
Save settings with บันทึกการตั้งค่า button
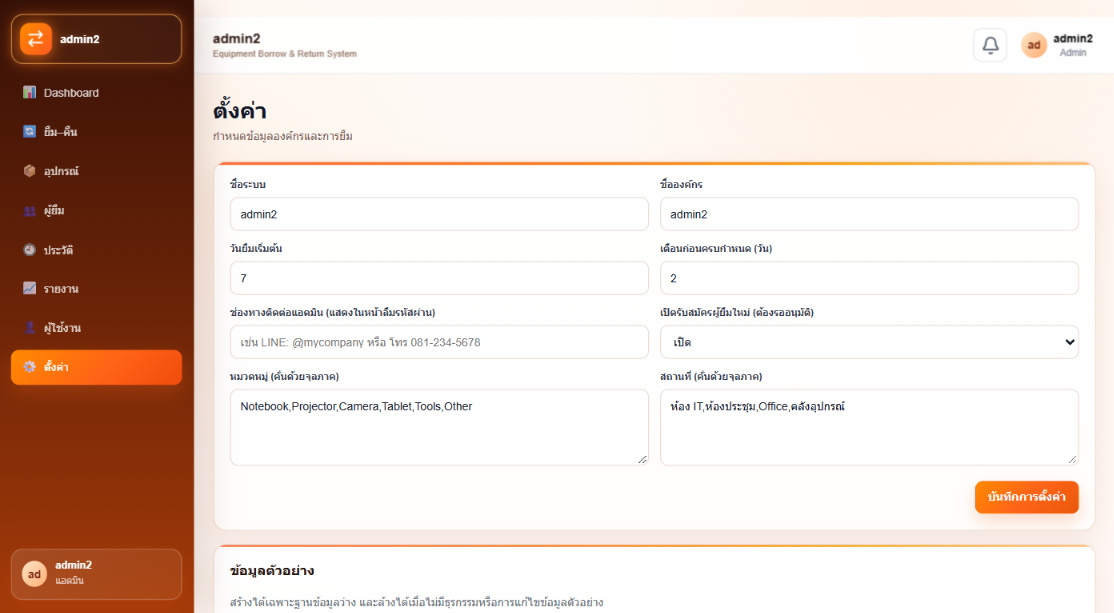pyautogui.click(x=1027, y=497)
